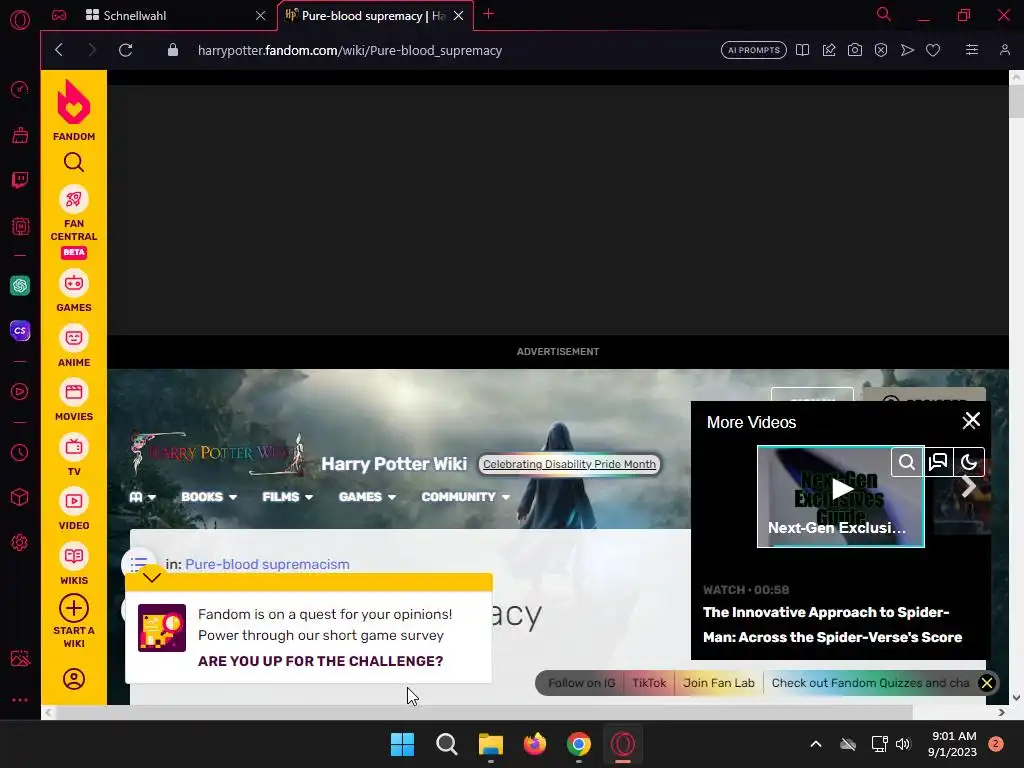This screenshot has height=768, width=1024.
Task: Expand the Books dropdown menu
Action: pyautogui.click(x=209, y=497)
